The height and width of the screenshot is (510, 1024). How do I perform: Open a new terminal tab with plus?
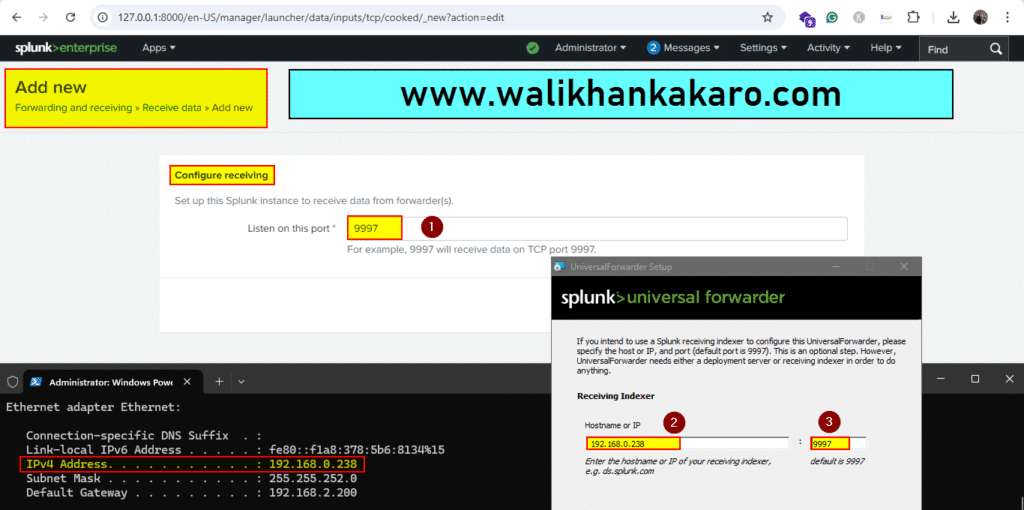pyautogui.click(x=219, y=381)
